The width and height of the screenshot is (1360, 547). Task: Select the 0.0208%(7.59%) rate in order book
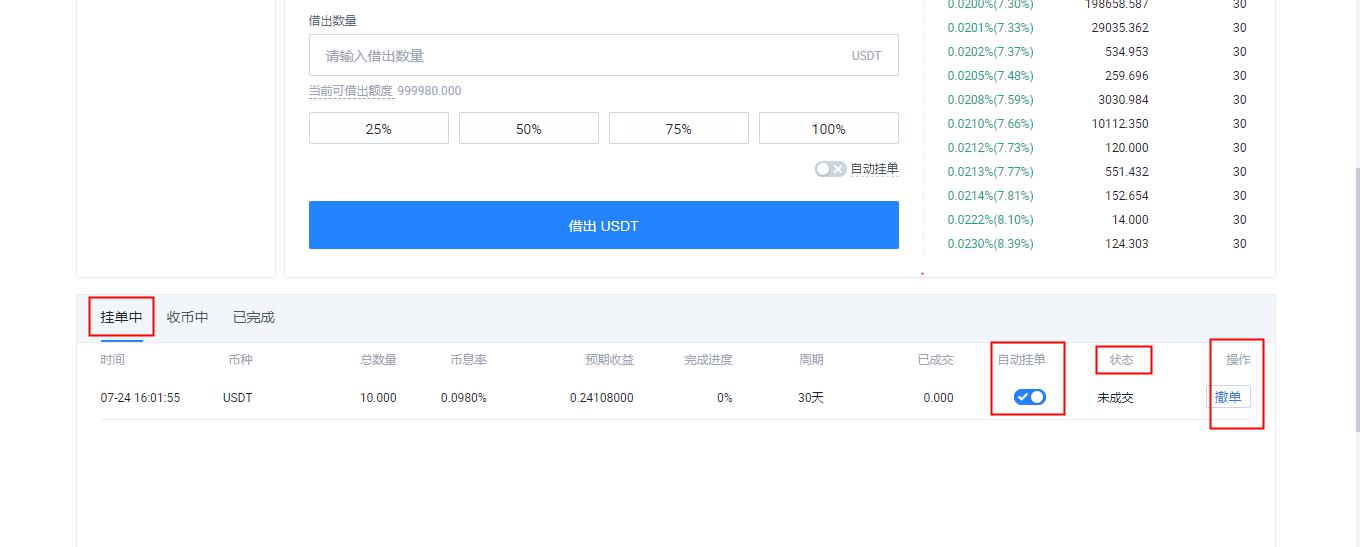[x=991, y=100]
